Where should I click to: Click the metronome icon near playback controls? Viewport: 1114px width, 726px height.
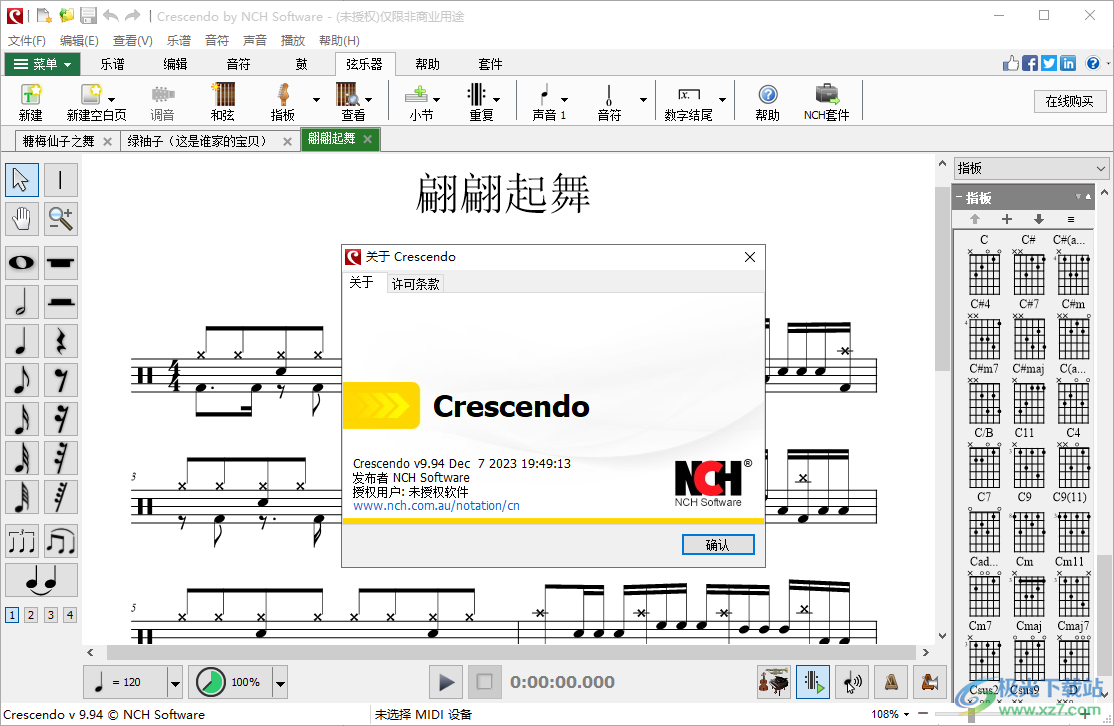pyautogui.click(x=891, y=681)
